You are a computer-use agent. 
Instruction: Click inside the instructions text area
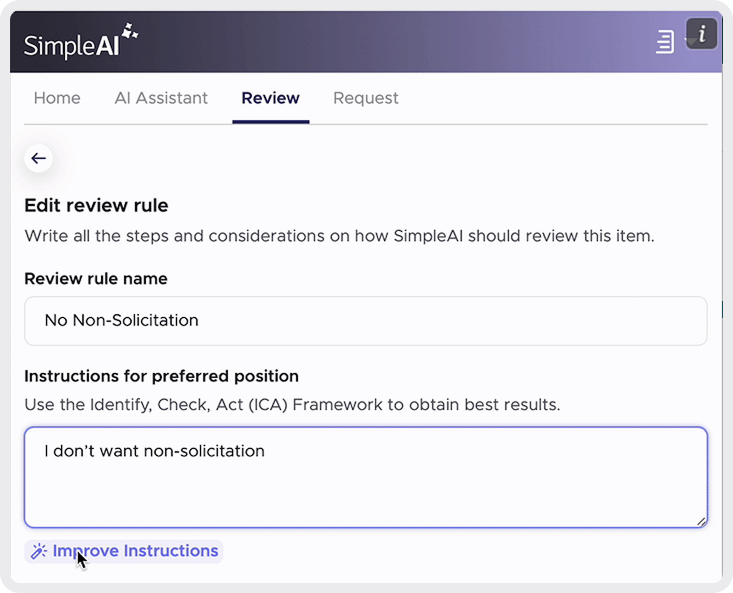click(x=366, y=477)
